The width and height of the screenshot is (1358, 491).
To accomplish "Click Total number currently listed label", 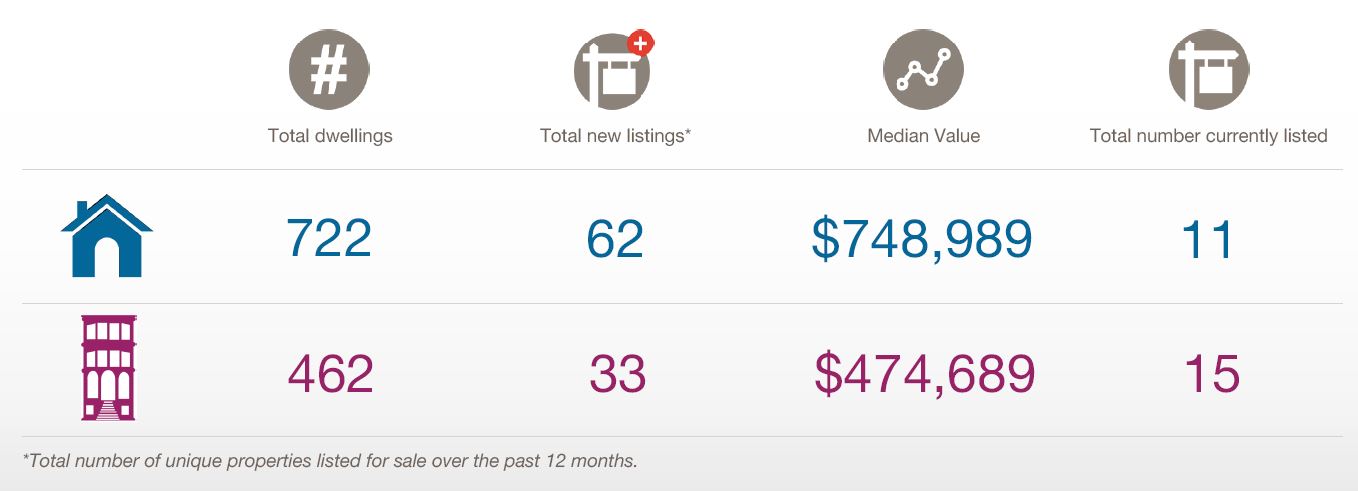I will (x=1209, y=136).
